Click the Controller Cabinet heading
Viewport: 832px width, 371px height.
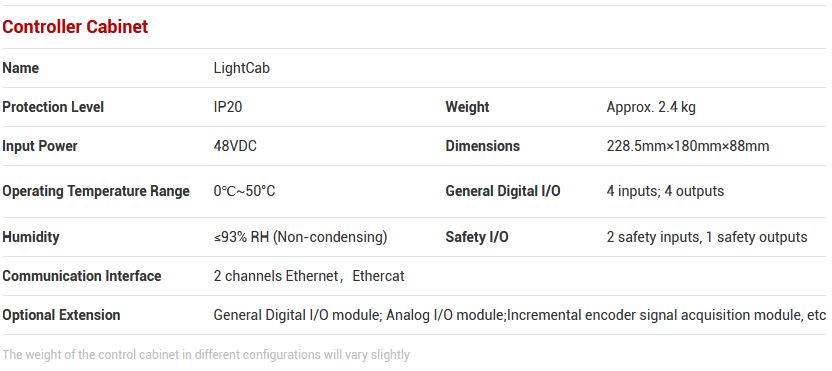75,27
